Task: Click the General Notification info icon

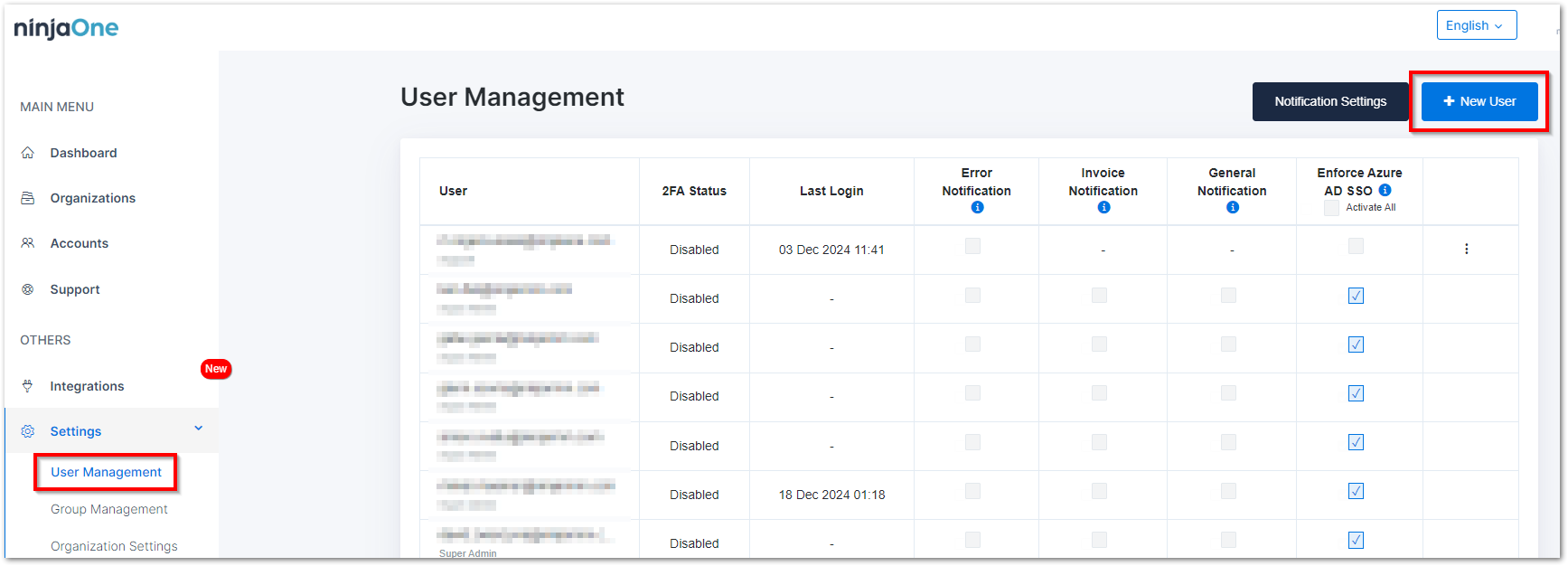Action: (1233, 208)
